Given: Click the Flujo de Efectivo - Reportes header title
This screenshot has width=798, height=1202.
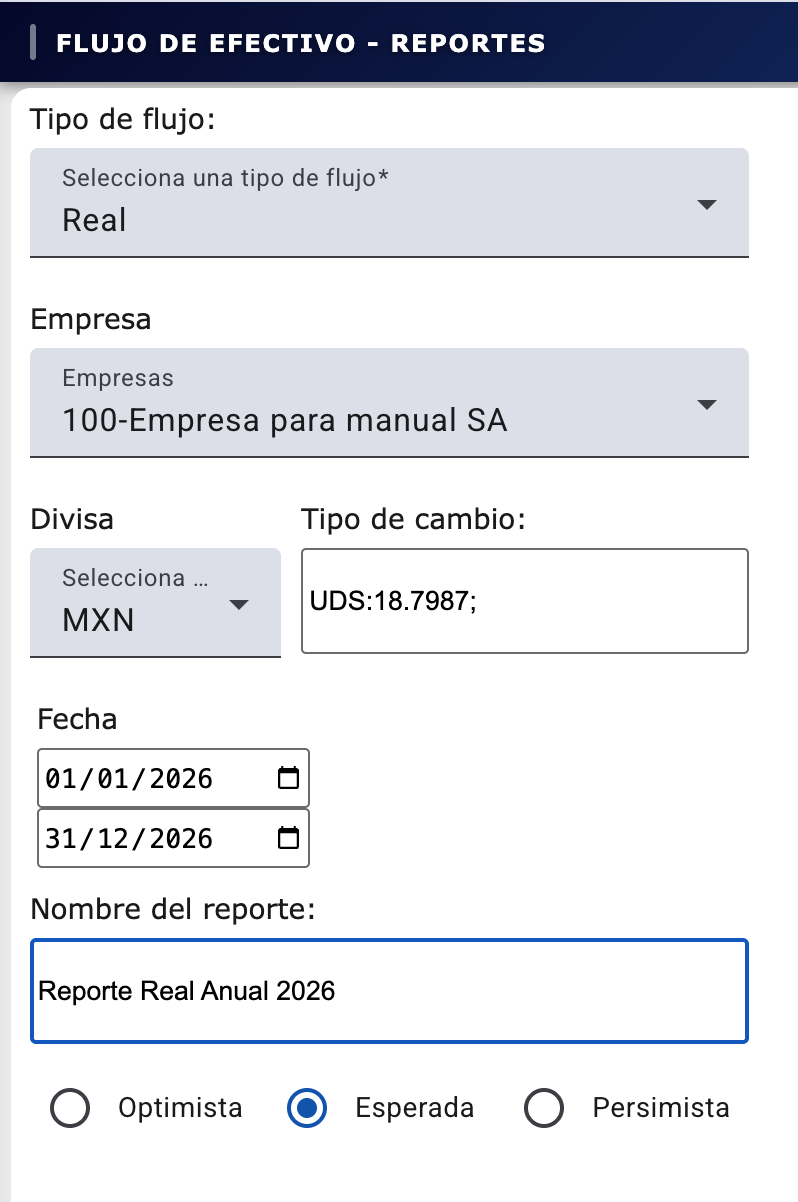Looking at the screenshot, I should coord(301,43).
